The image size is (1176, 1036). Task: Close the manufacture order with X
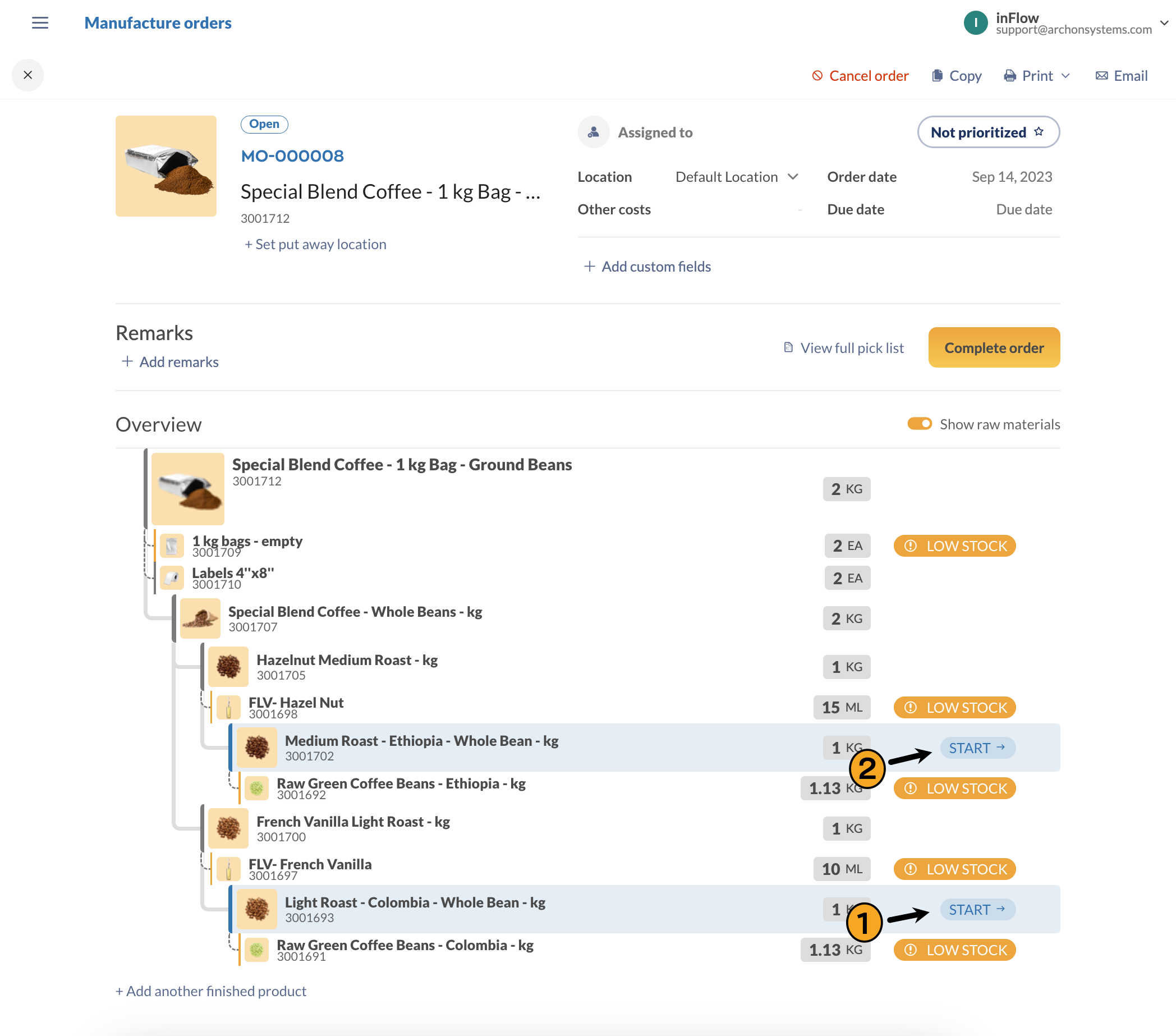click(27, 75)
